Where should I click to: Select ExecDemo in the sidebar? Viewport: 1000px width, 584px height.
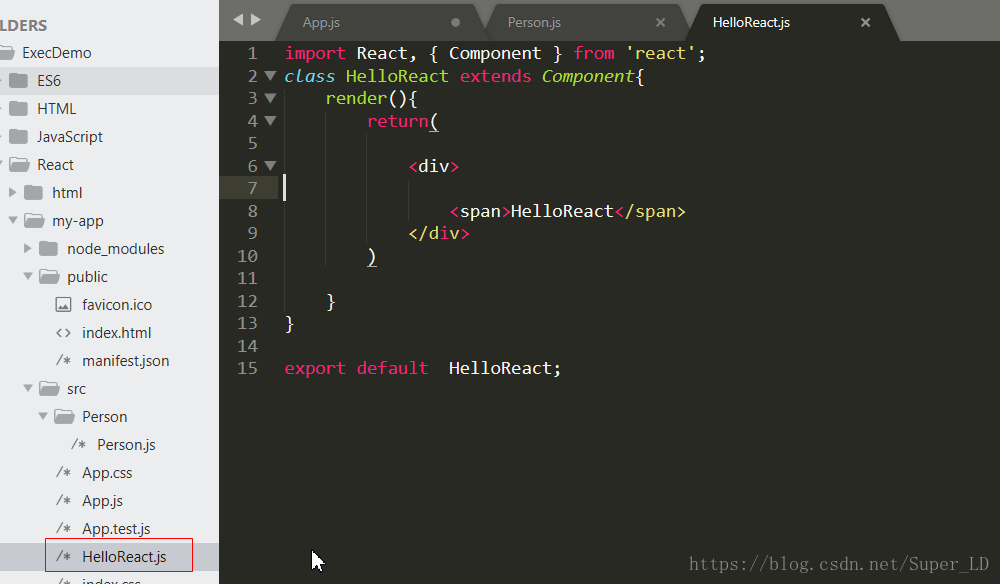click(x=57, y=53)
